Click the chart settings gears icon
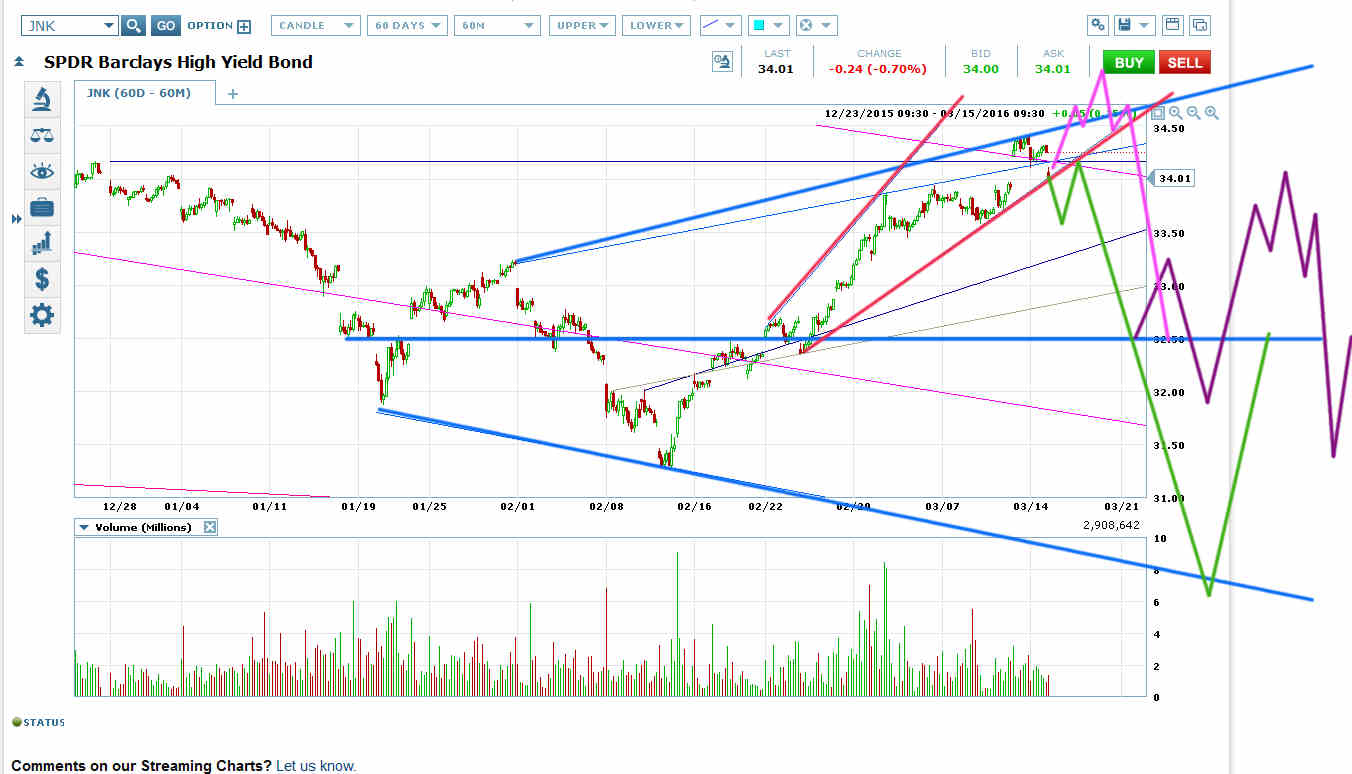 [x=1098, y=25]
